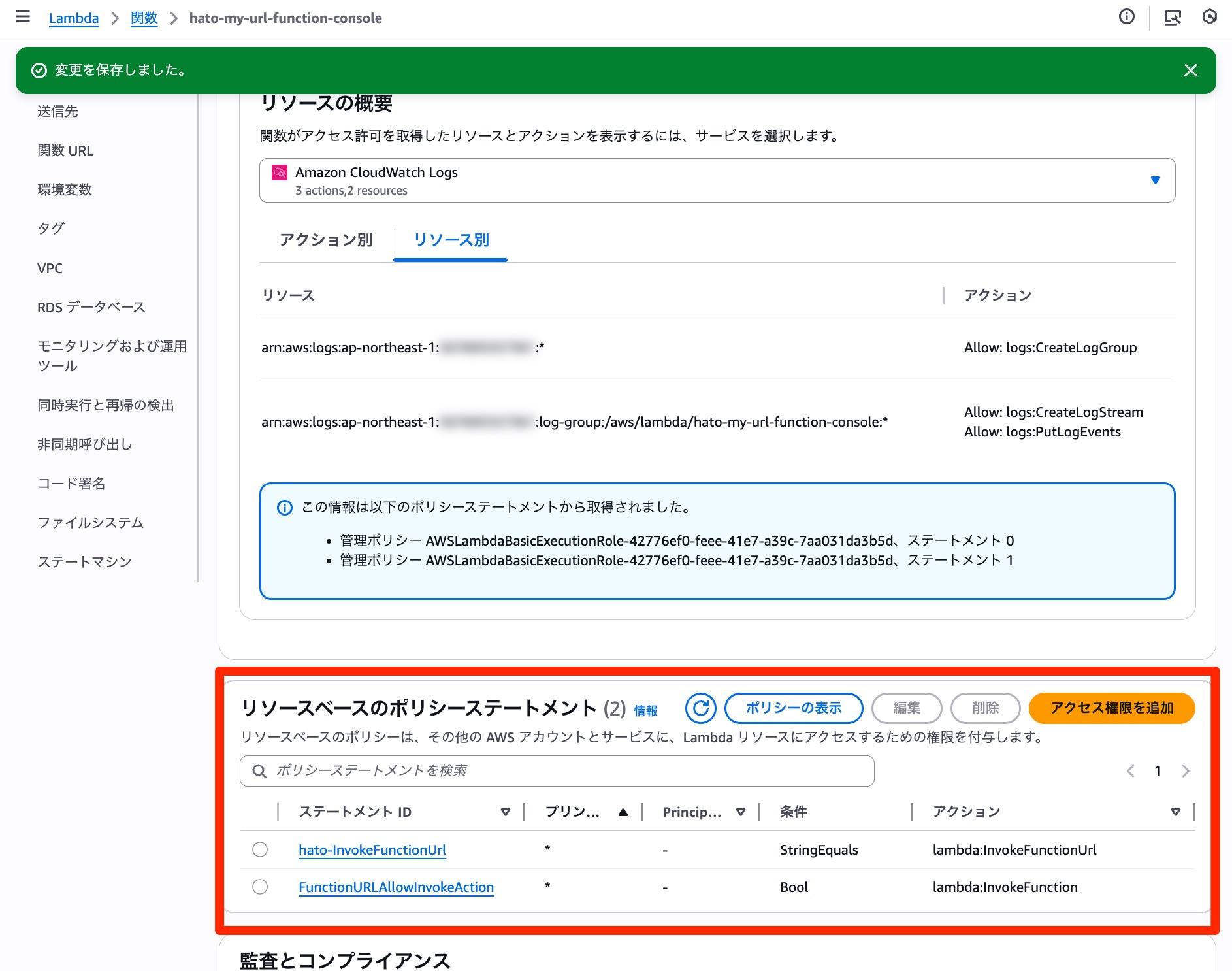Click the info icon in the blue callout

tap(285, 507)
